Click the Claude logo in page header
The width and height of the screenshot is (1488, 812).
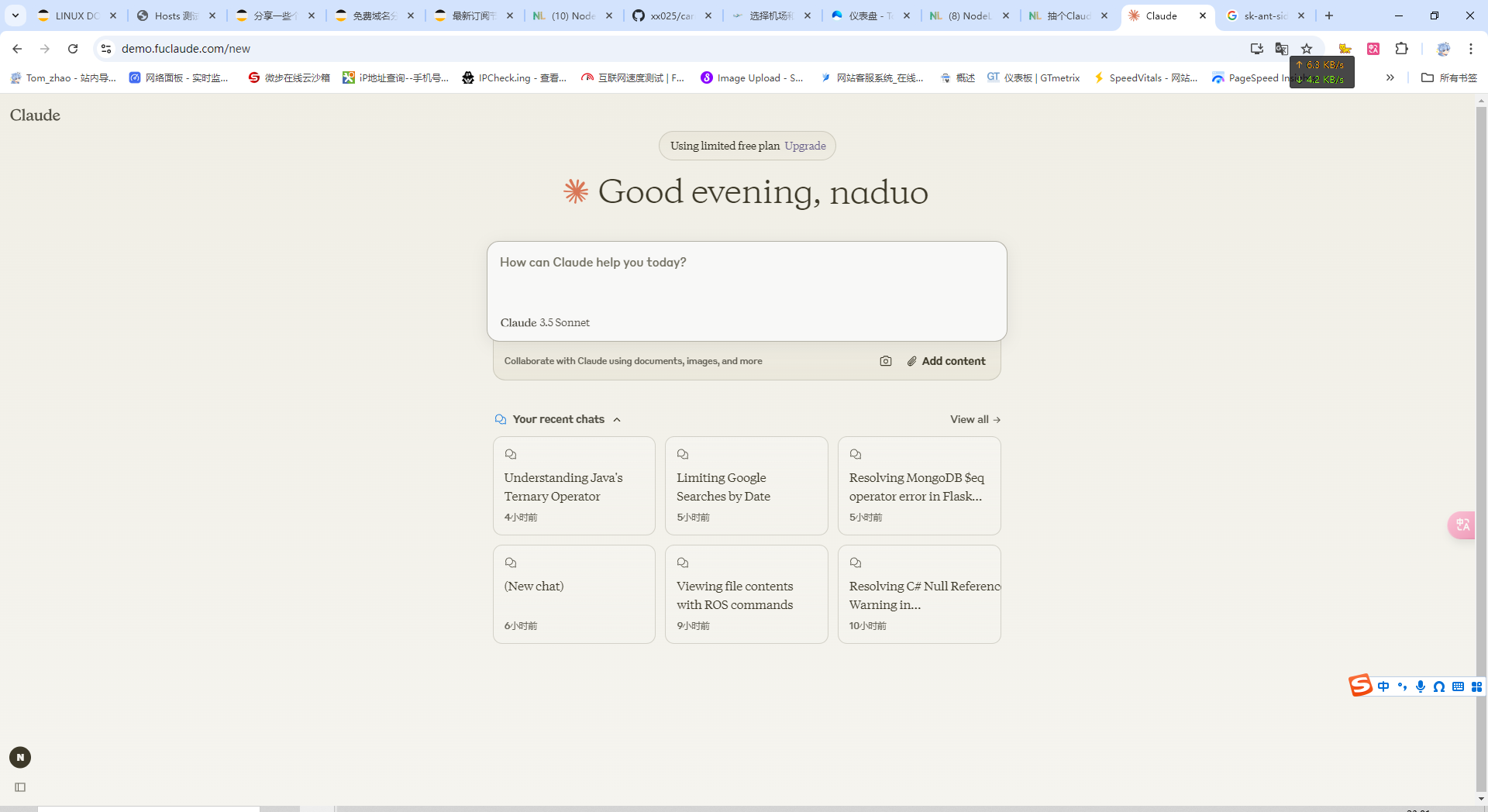coord(35,115)
